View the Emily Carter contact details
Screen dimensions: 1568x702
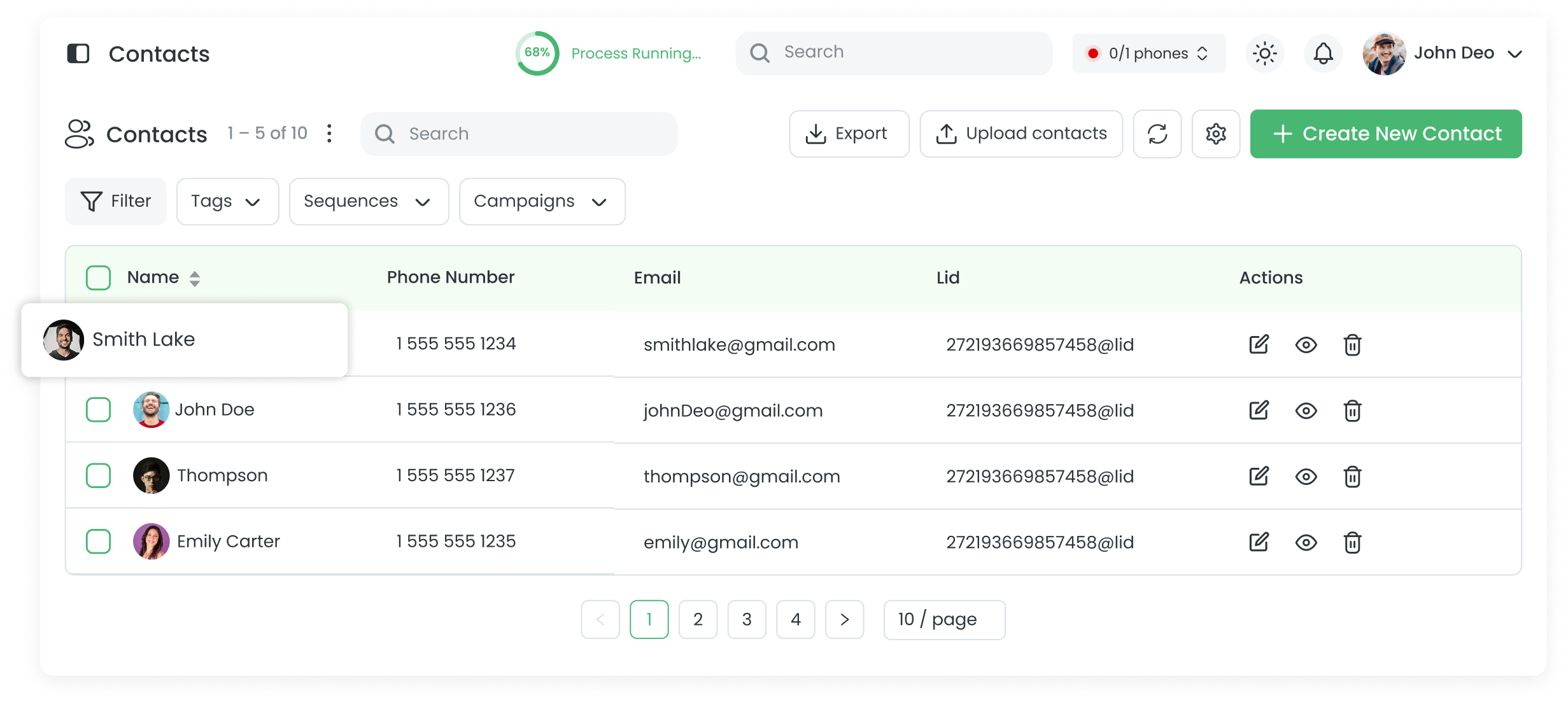[1306, 542]
